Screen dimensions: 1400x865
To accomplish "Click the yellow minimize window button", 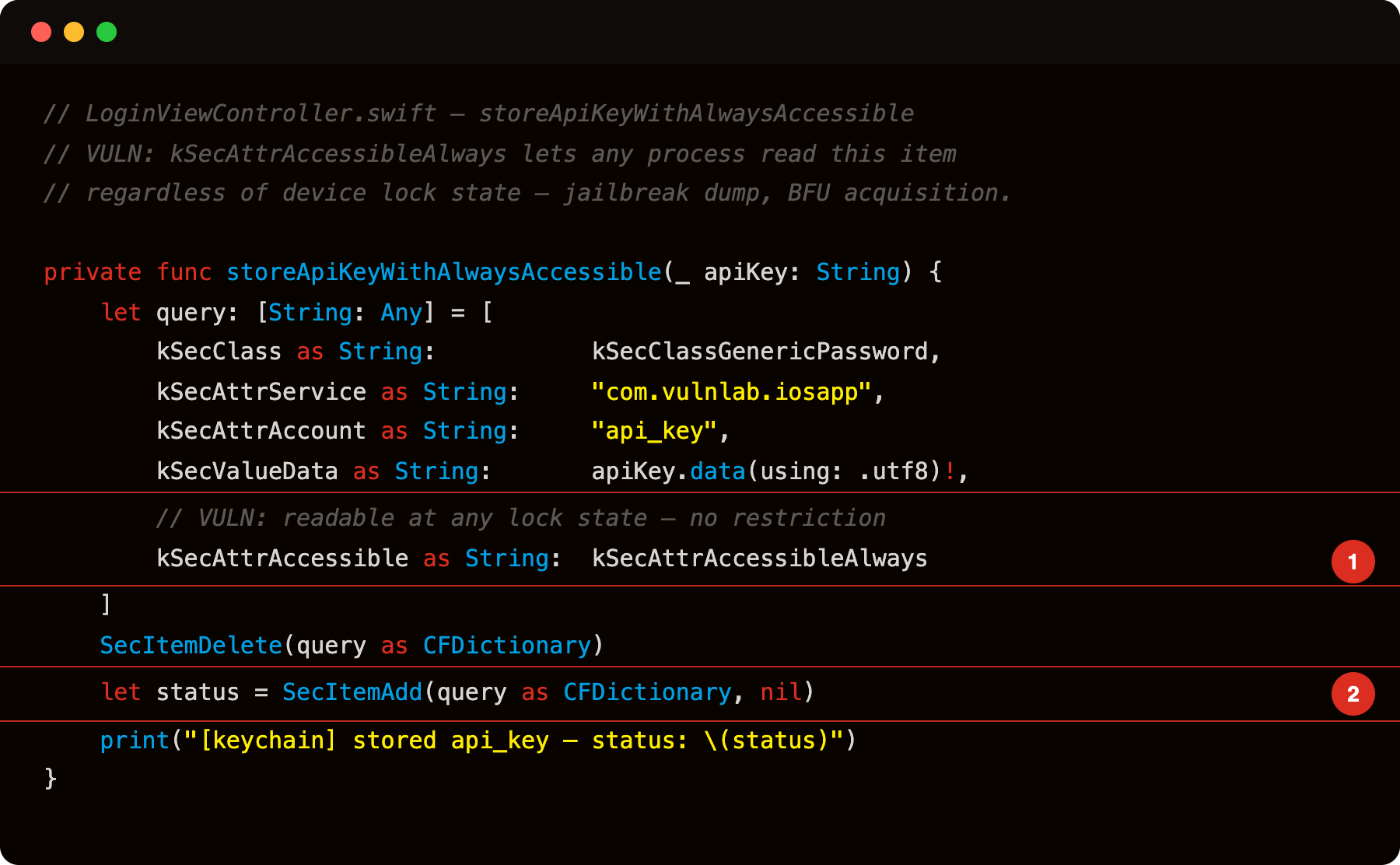I will tap(74, 32).
